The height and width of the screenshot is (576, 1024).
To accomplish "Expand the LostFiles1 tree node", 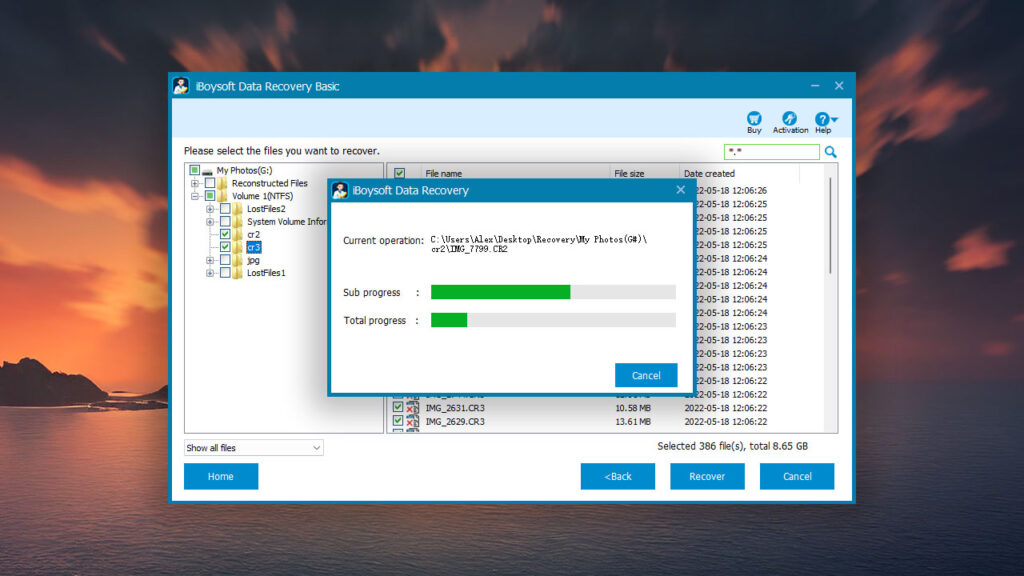I will 210,271.
